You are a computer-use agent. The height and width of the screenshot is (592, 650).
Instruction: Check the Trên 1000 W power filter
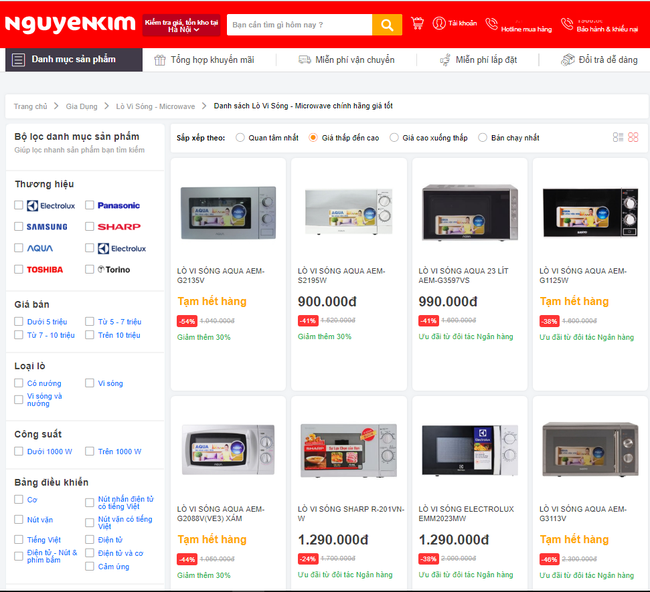(x=90, y=451)
